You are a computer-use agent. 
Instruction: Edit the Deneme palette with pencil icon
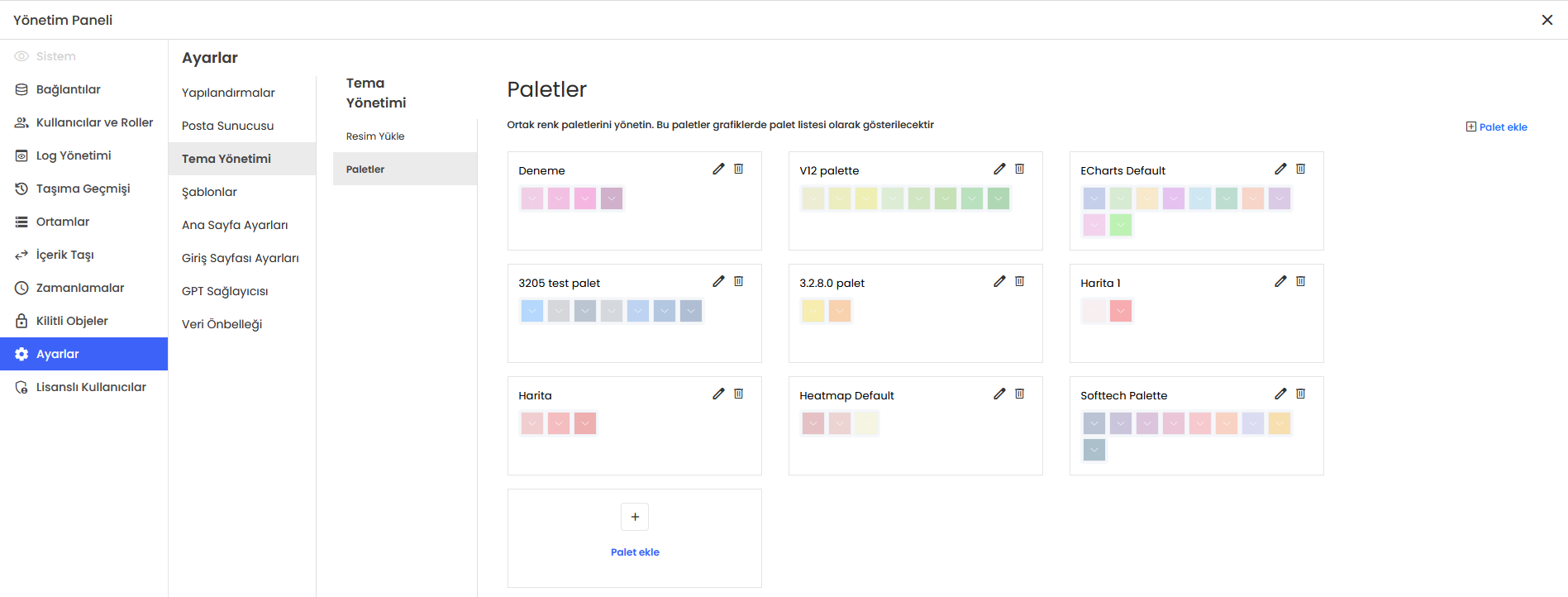(718, 169)
